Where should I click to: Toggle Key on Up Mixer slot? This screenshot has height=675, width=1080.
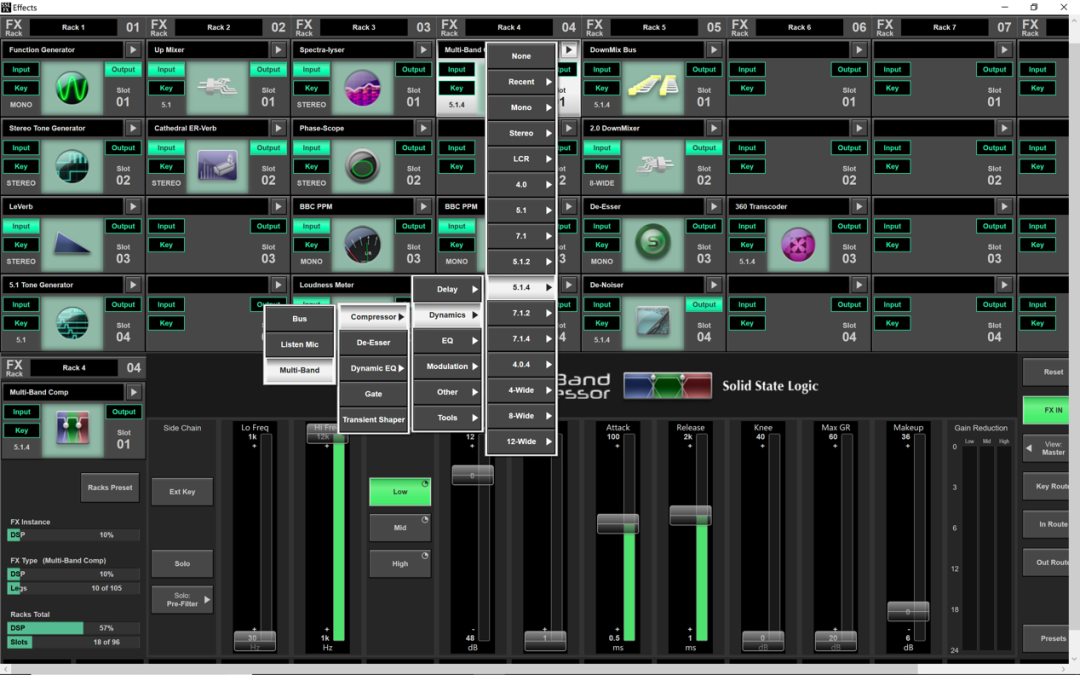tap(166, 88)
